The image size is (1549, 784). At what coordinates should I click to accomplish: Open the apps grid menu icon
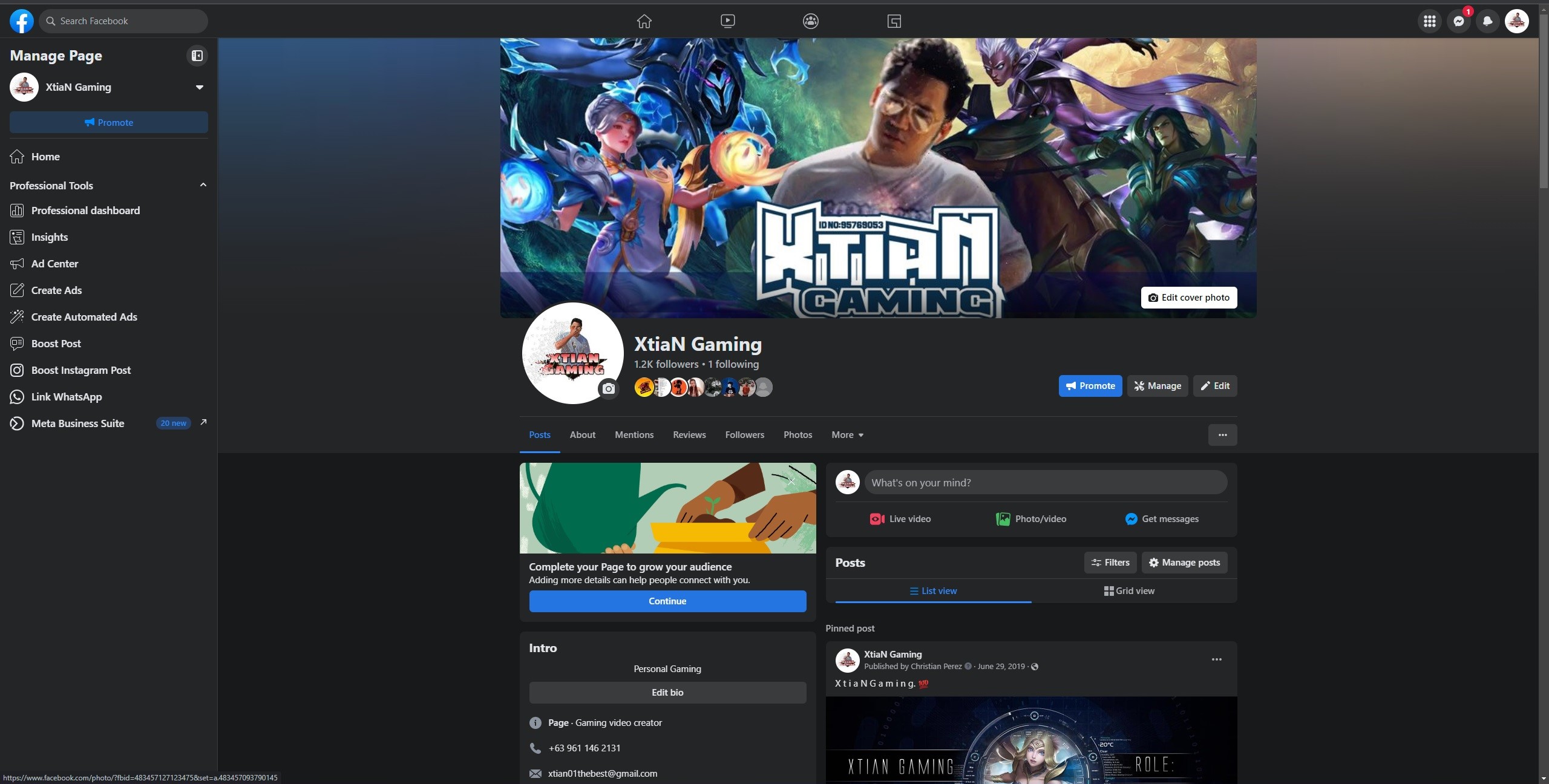[1429, 21]
